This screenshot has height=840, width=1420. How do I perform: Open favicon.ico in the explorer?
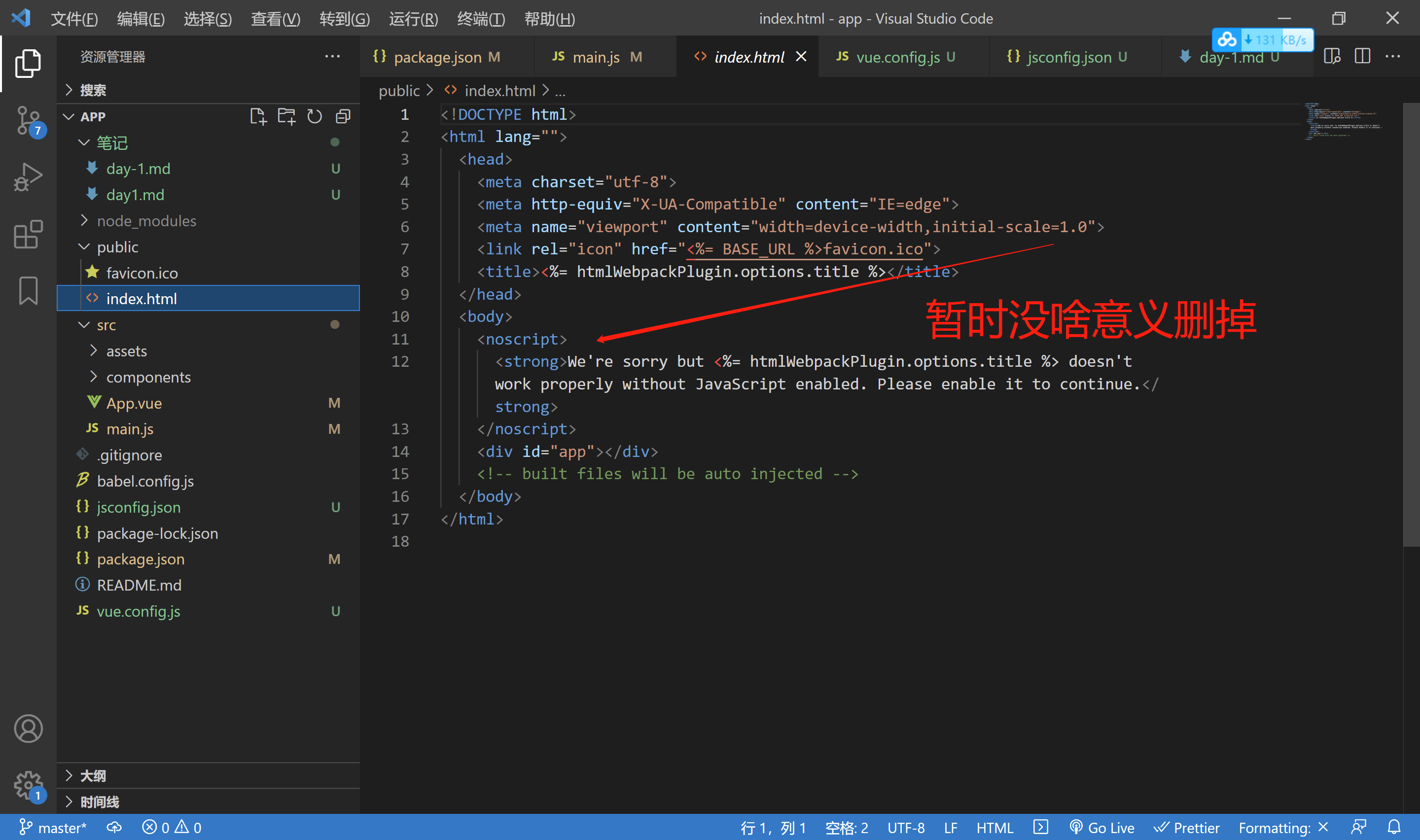[208, 273]
